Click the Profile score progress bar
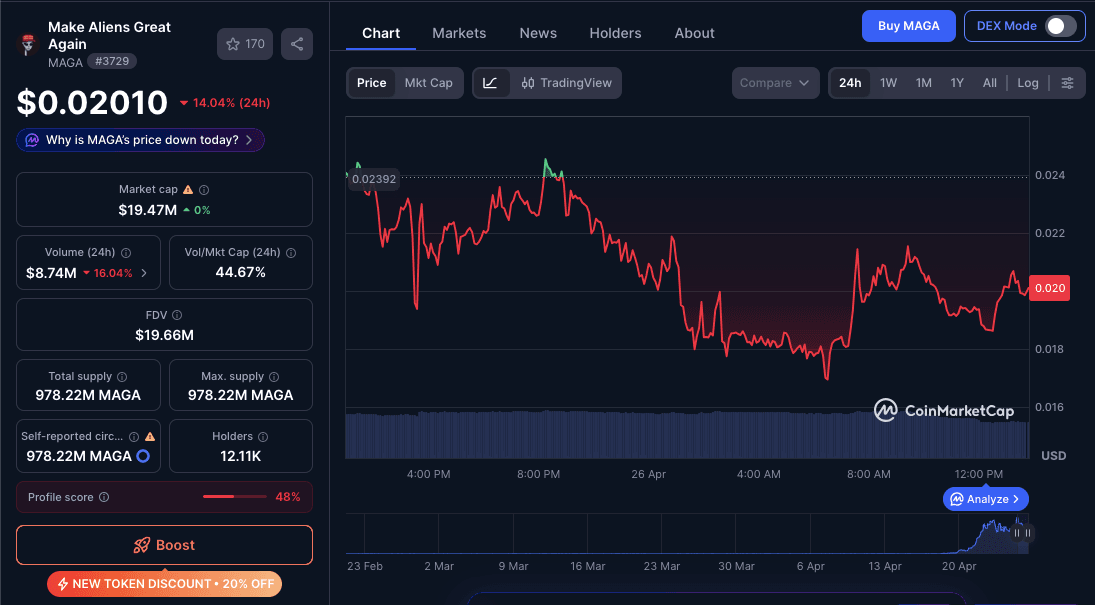Screen dimensions: 1095x605 pyautogui.click(x=234, y=497)
